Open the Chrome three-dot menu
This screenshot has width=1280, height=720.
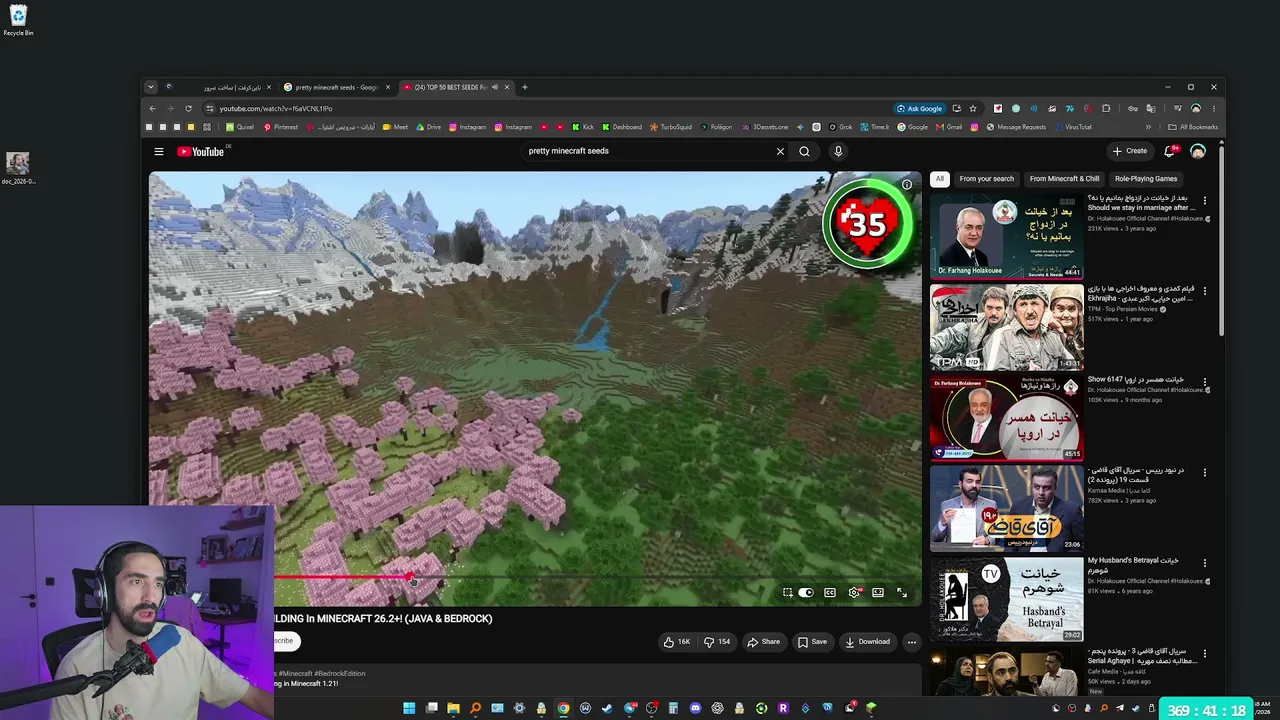[x=1214, y=108]
